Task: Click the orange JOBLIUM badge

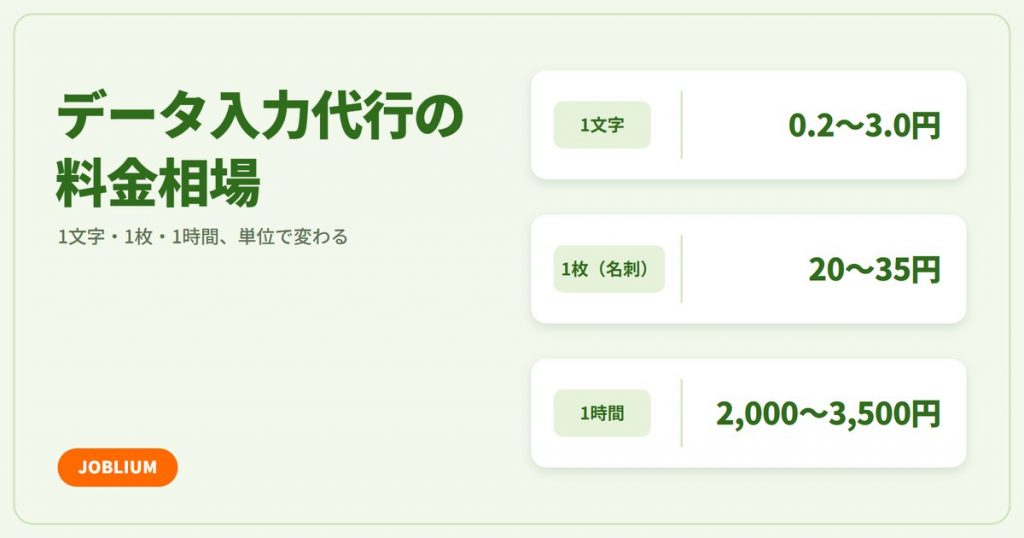Action: pyautogui.click(x=118, y=467)
